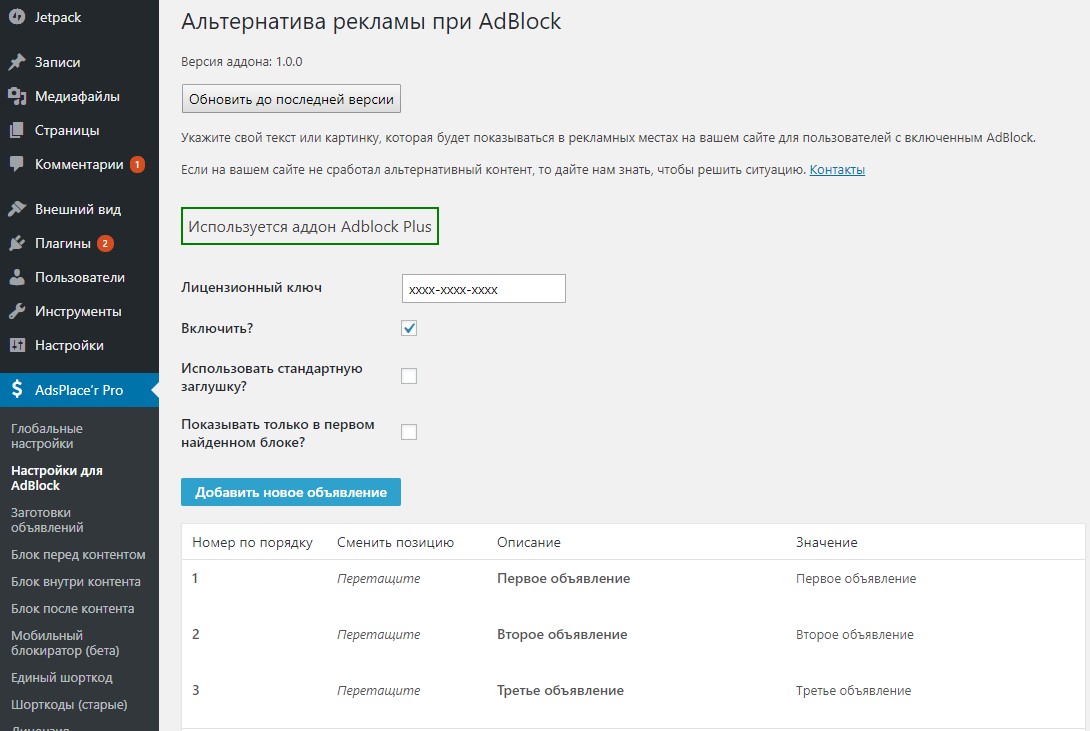The height and width of the screenshot is (731, 1090).
Task: Select the Внешний вид appearance icon
Action: coord(18,208)
